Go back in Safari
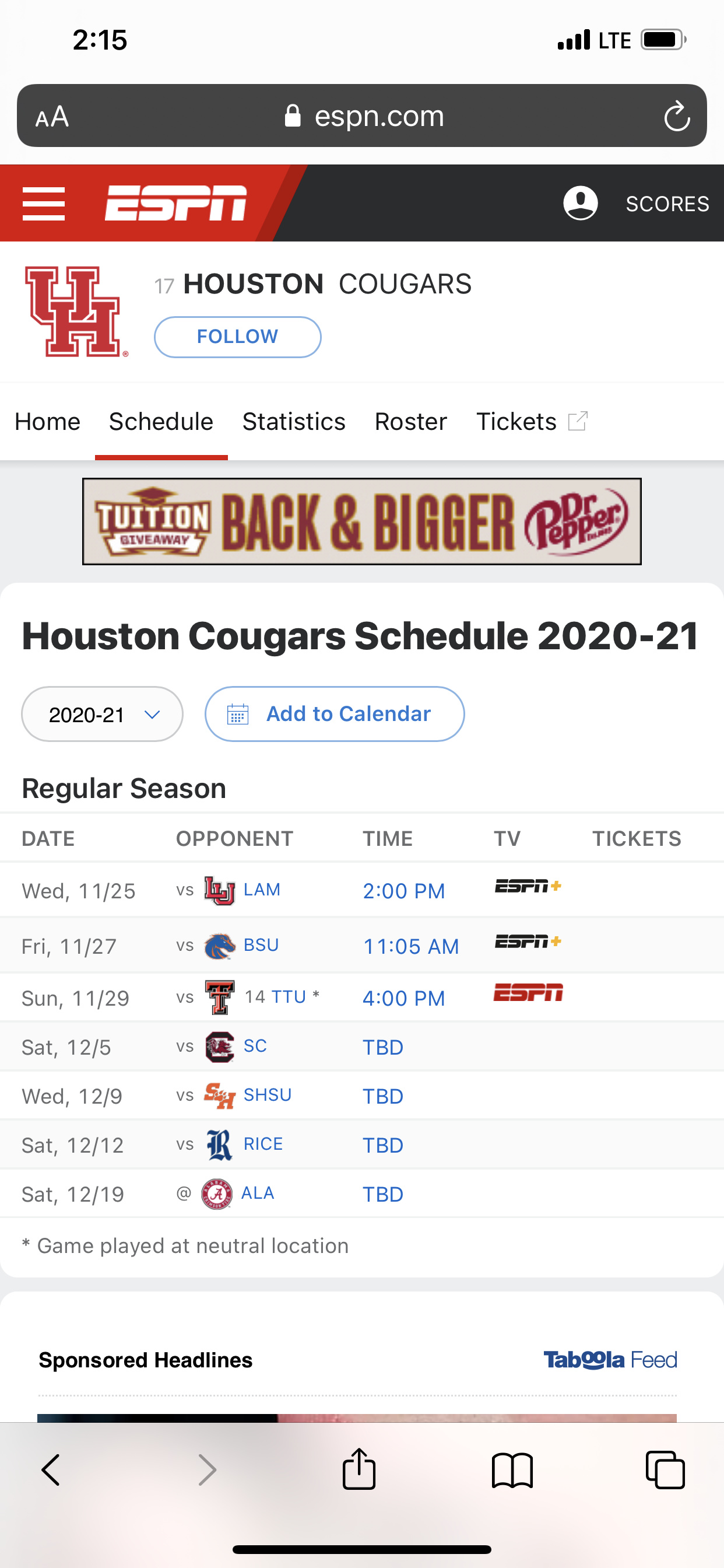This screenshot has height=1568, width=724. [51, 1469]
